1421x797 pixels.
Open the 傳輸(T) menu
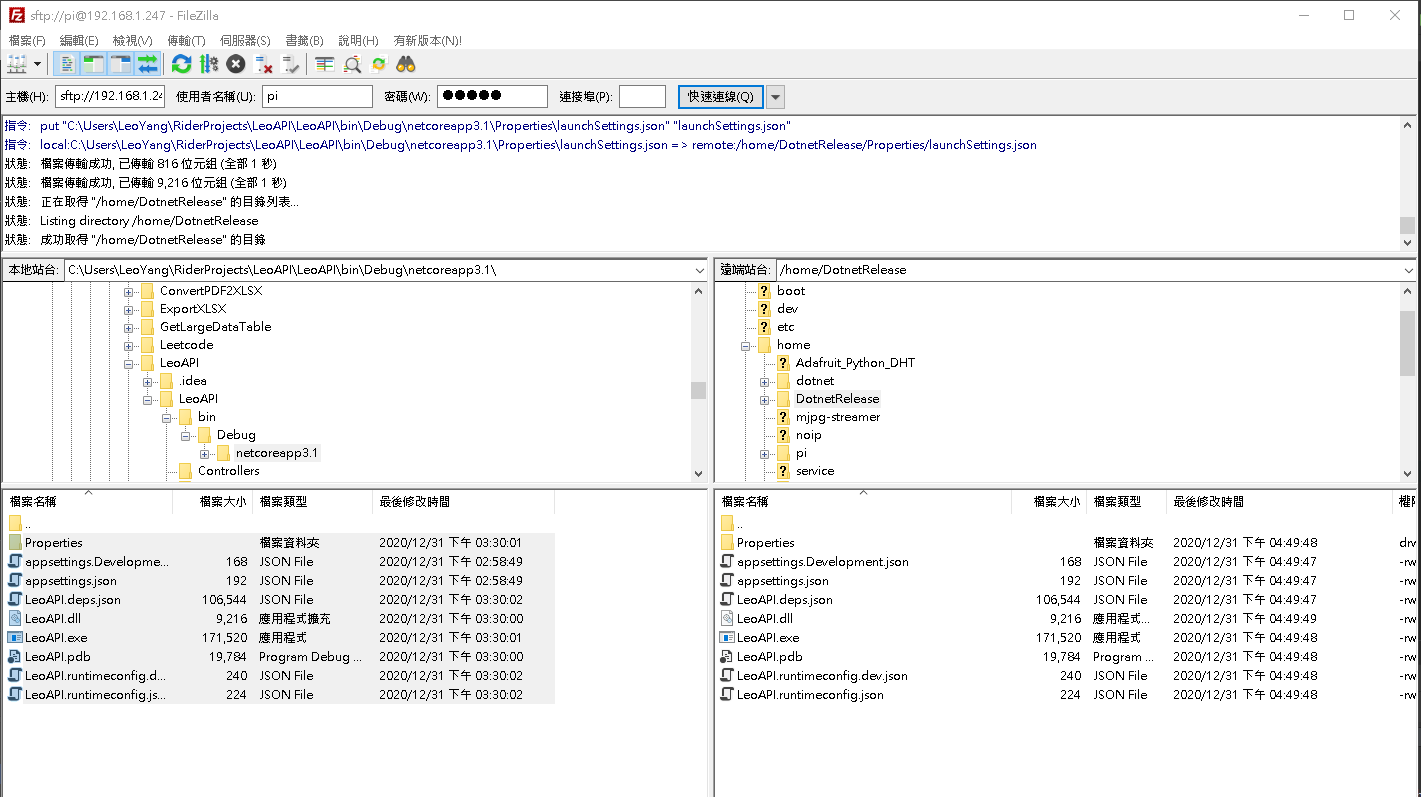coord(186,40)
